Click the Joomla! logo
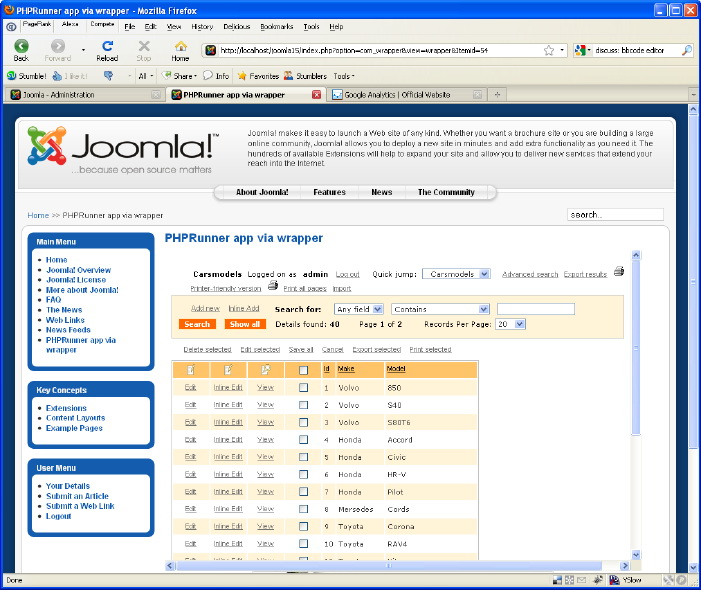The image size is (701, 590). (x=120, y=151)
